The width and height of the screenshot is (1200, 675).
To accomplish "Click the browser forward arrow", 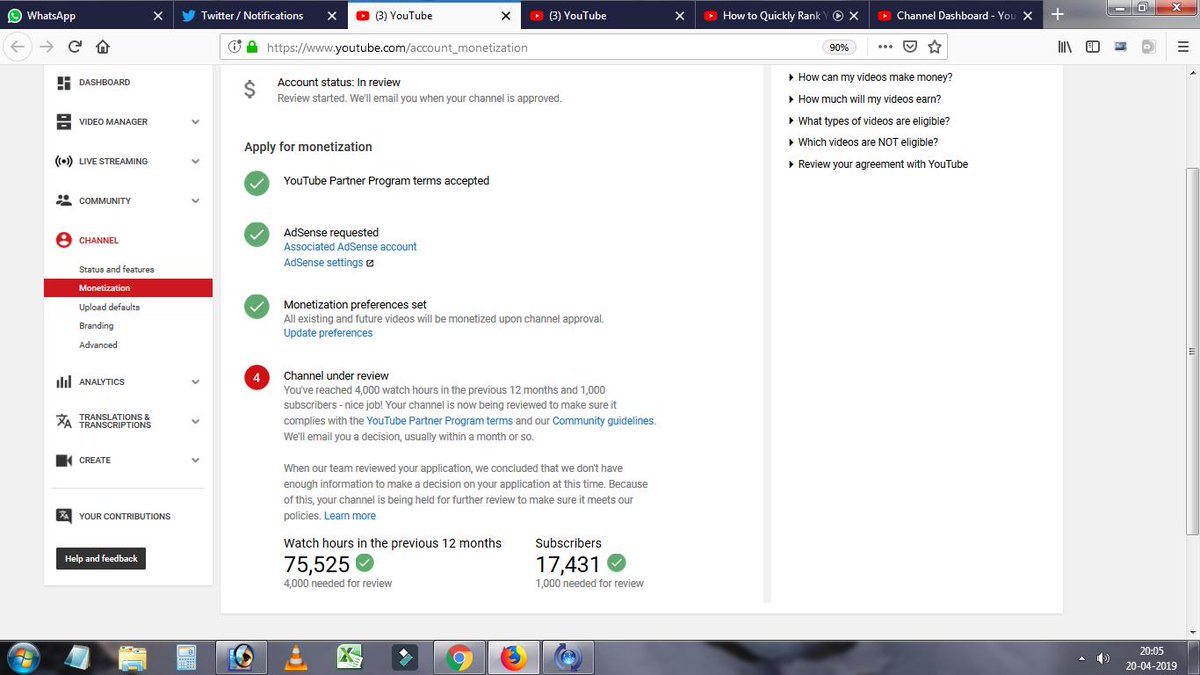I will tap(46, 46).
